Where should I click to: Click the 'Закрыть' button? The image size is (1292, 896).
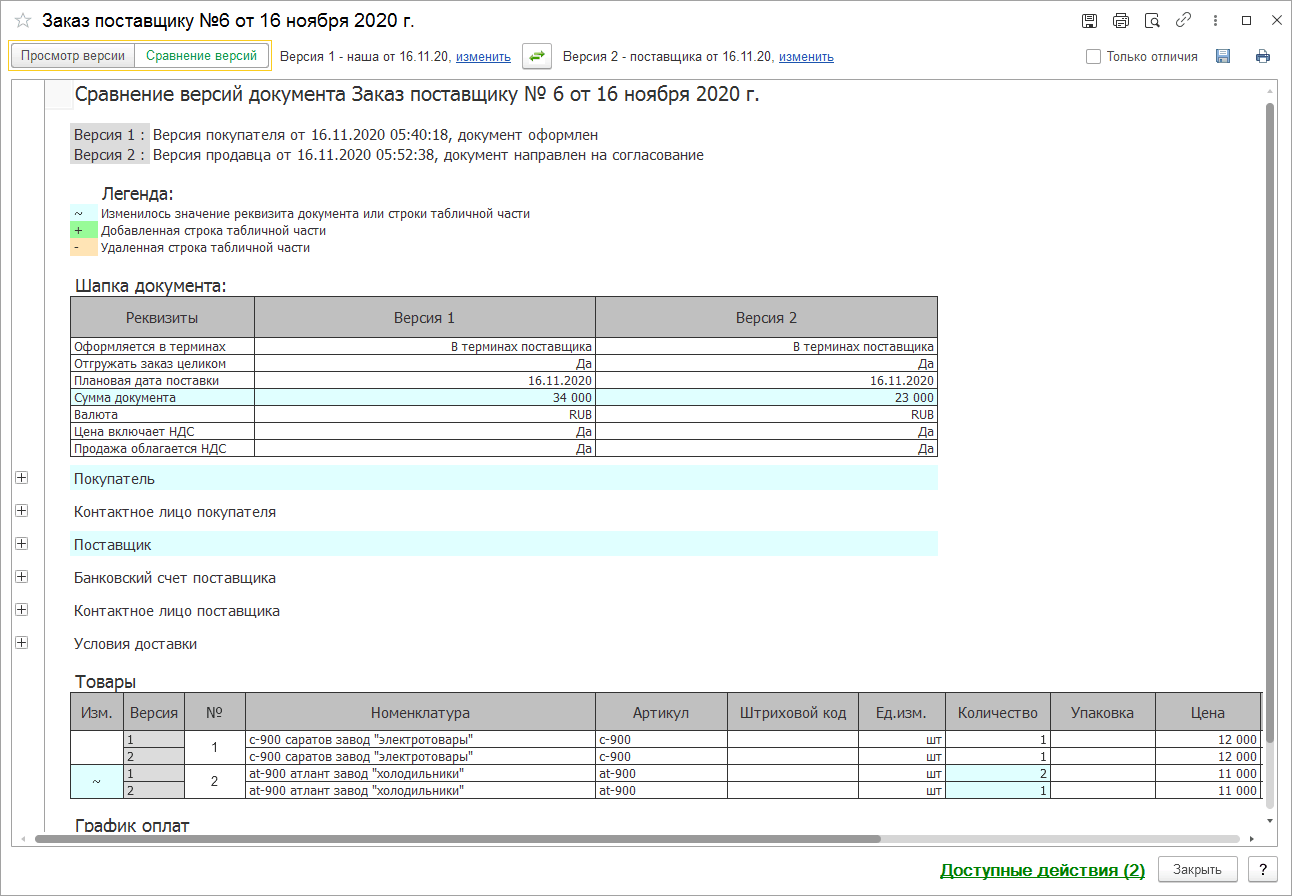(1198, 870)
